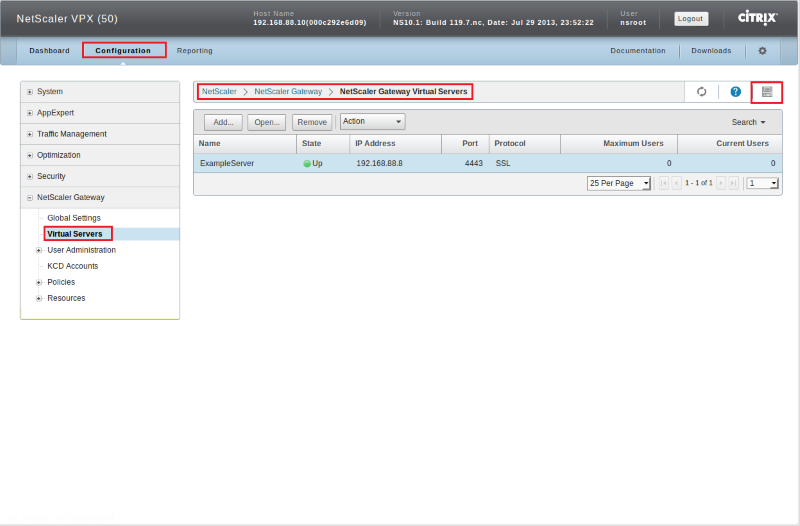Click the nsroot user name
The width and height of the screenshot is (800, 526).
click(633, 22)
